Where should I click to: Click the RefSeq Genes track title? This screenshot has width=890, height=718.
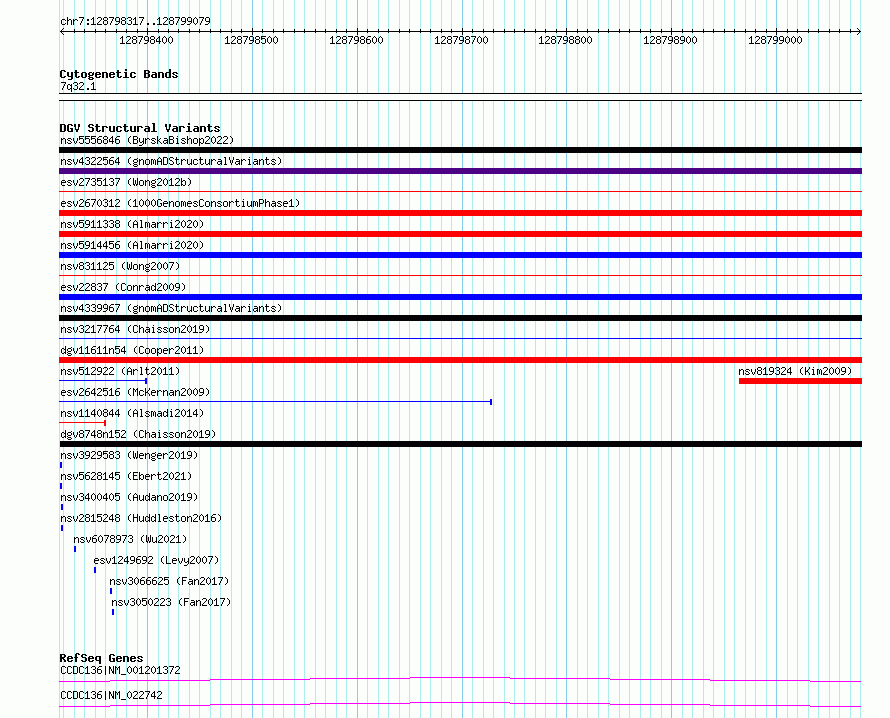tap(101, 658)
